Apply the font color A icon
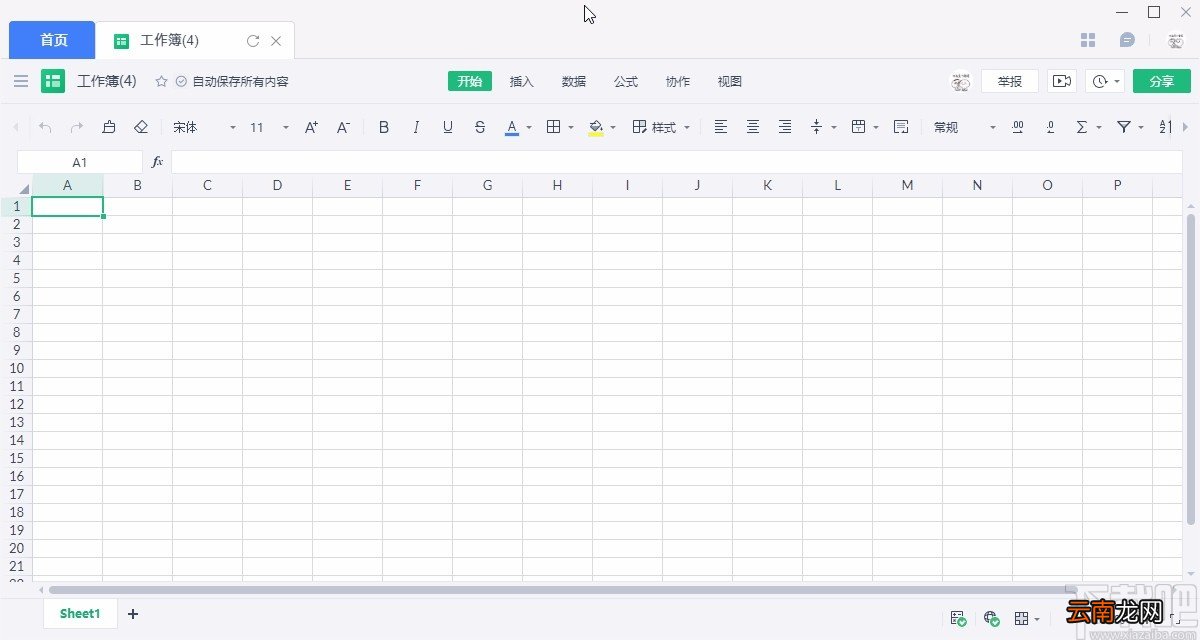The image size is (1200, 640). (512, 127)
